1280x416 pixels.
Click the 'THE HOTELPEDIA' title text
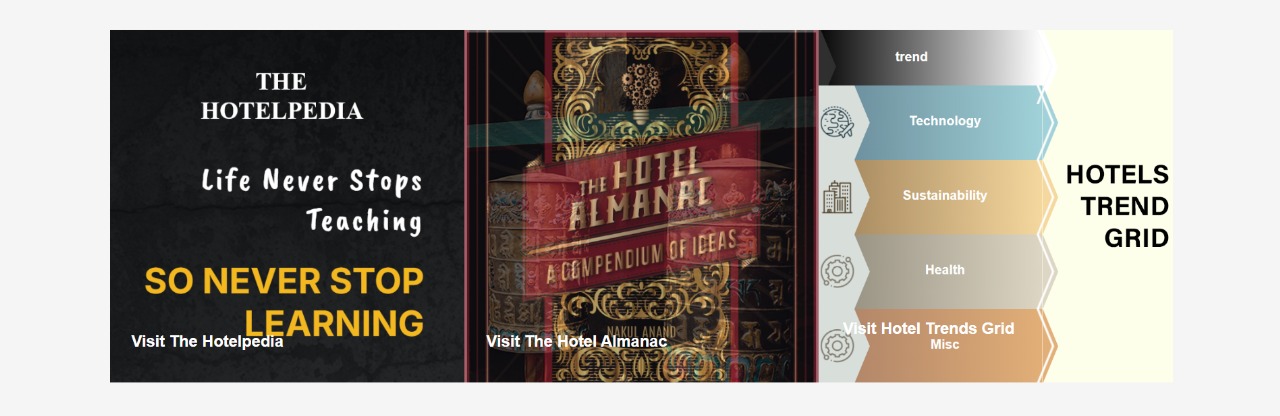(281, 96)
